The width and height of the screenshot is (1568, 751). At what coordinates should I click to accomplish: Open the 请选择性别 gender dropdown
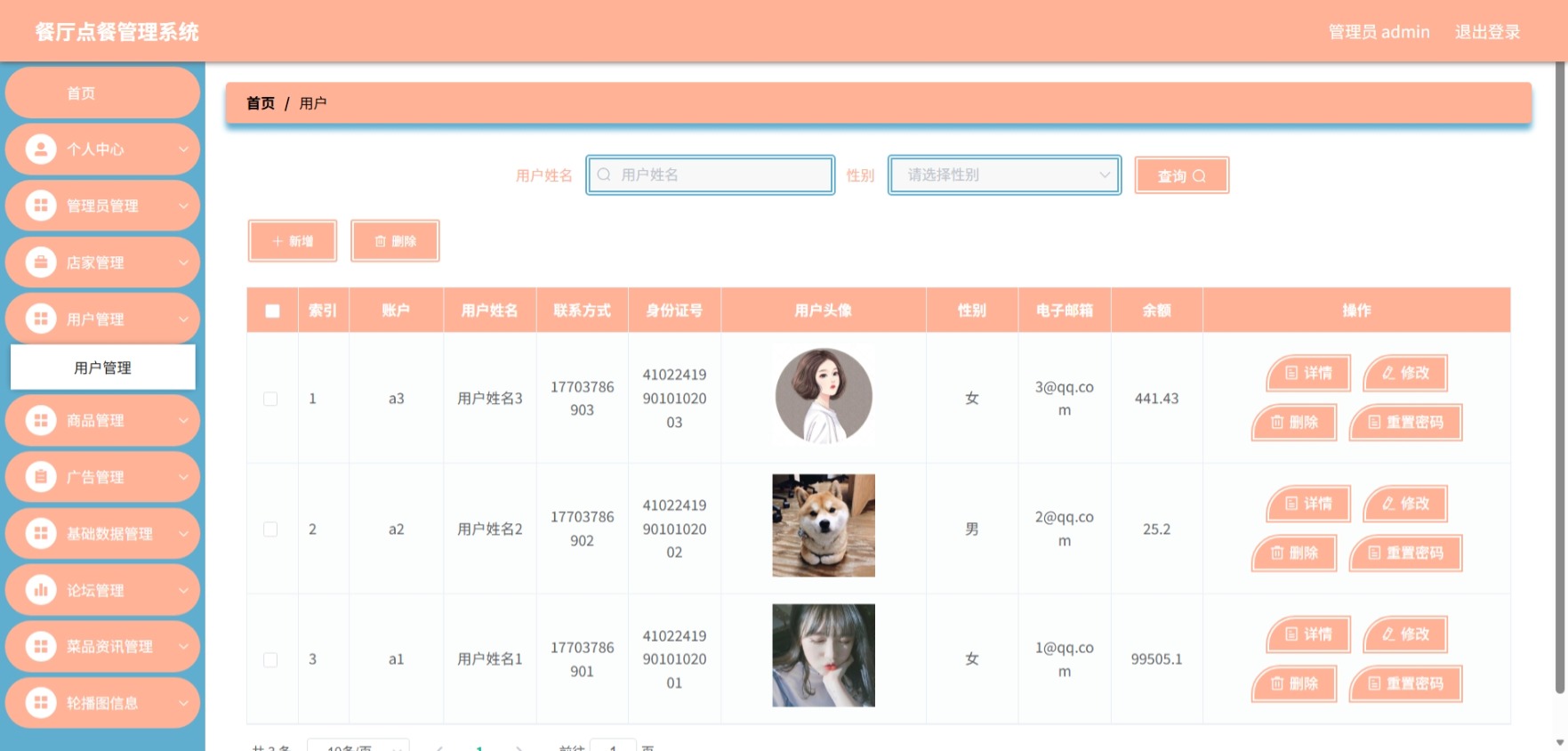[x=1004, y=174]
